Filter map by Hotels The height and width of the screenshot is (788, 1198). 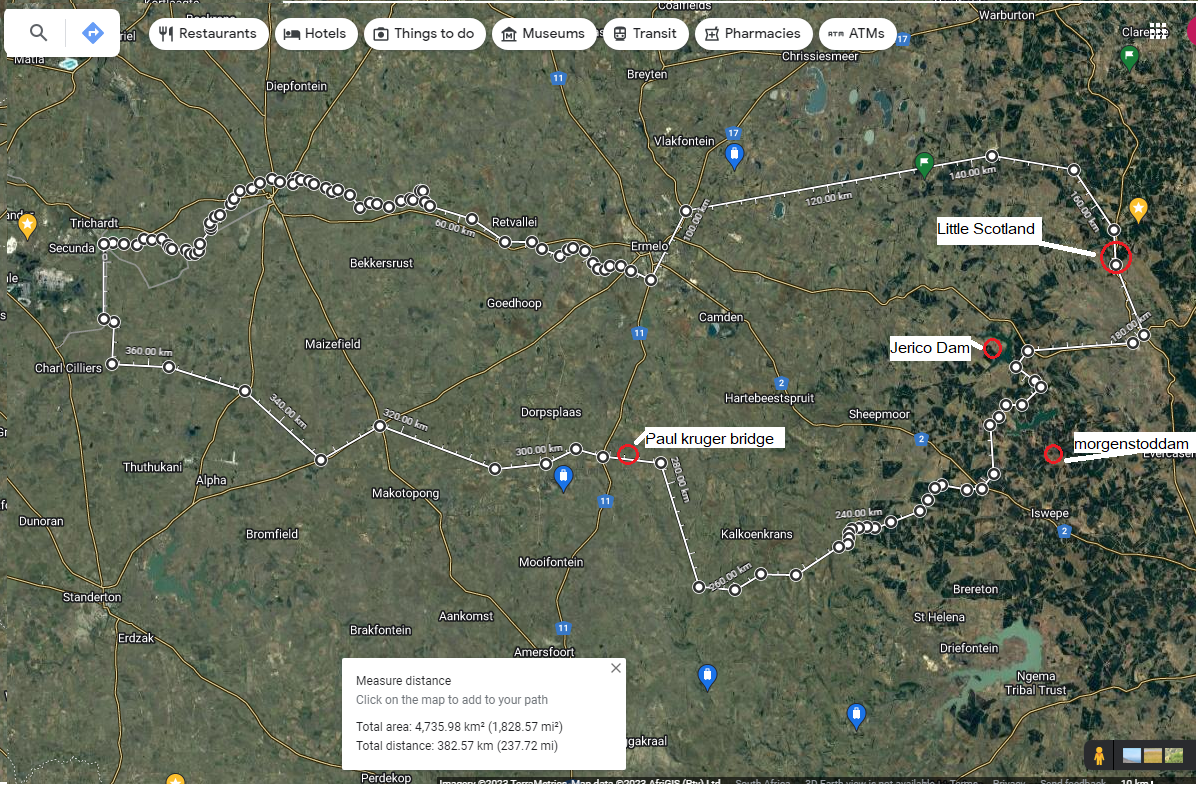(x=316, y=34)
